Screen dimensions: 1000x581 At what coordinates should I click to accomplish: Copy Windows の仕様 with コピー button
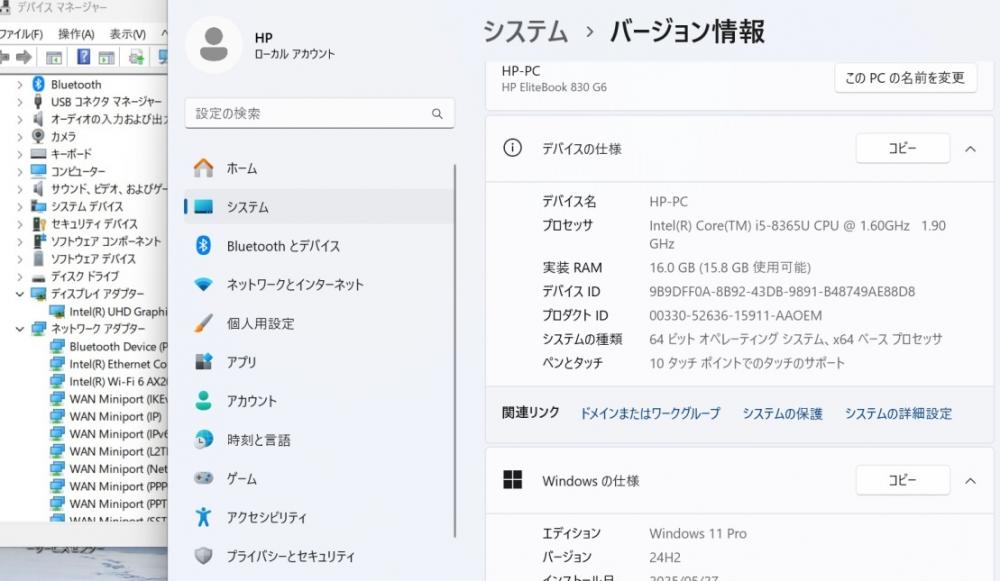pyautogui.click(x=902, y=480)
